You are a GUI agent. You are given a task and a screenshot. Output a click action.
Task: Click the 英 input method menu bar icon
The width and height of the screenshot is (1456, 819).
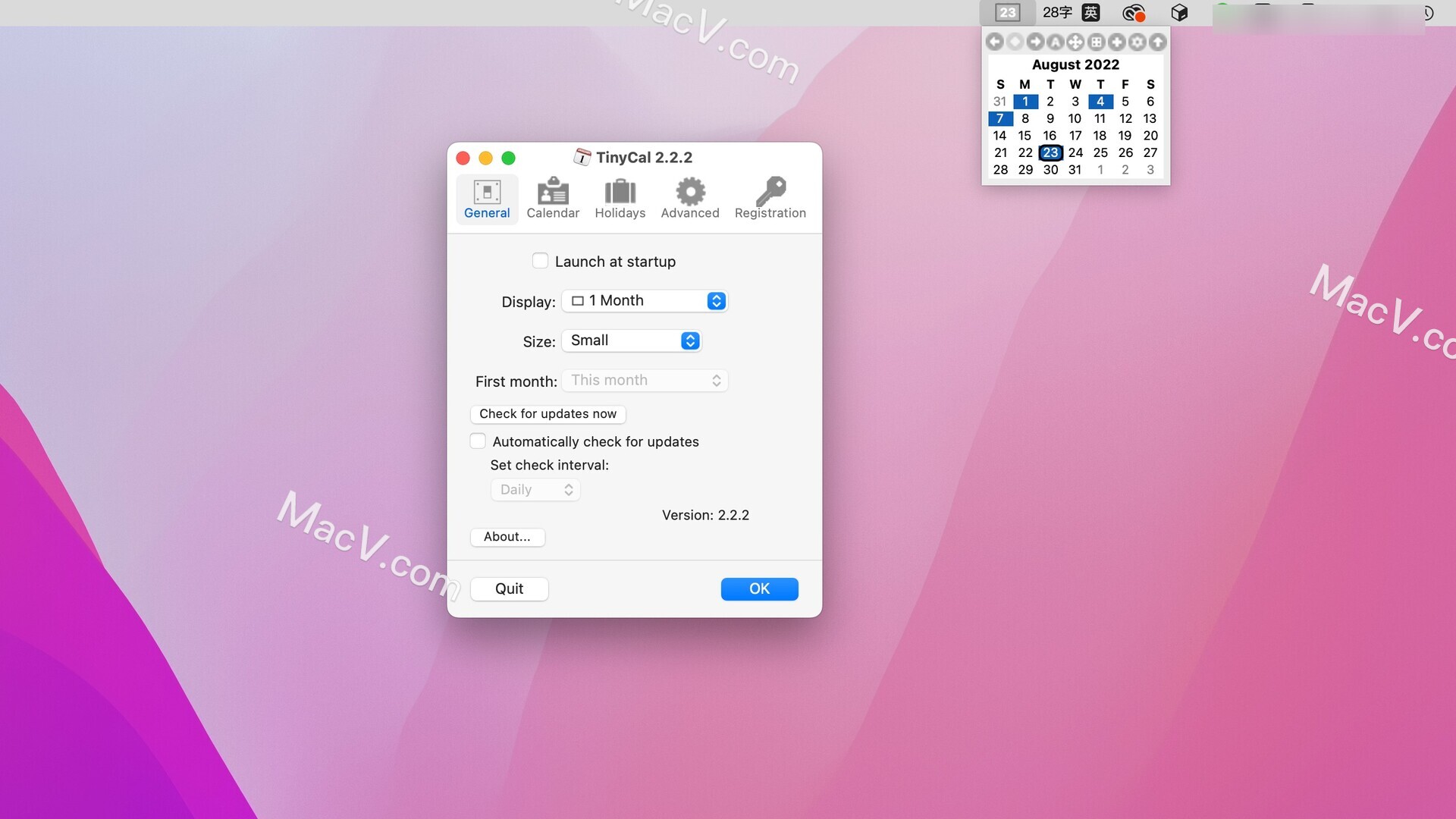click(1090, 12)
